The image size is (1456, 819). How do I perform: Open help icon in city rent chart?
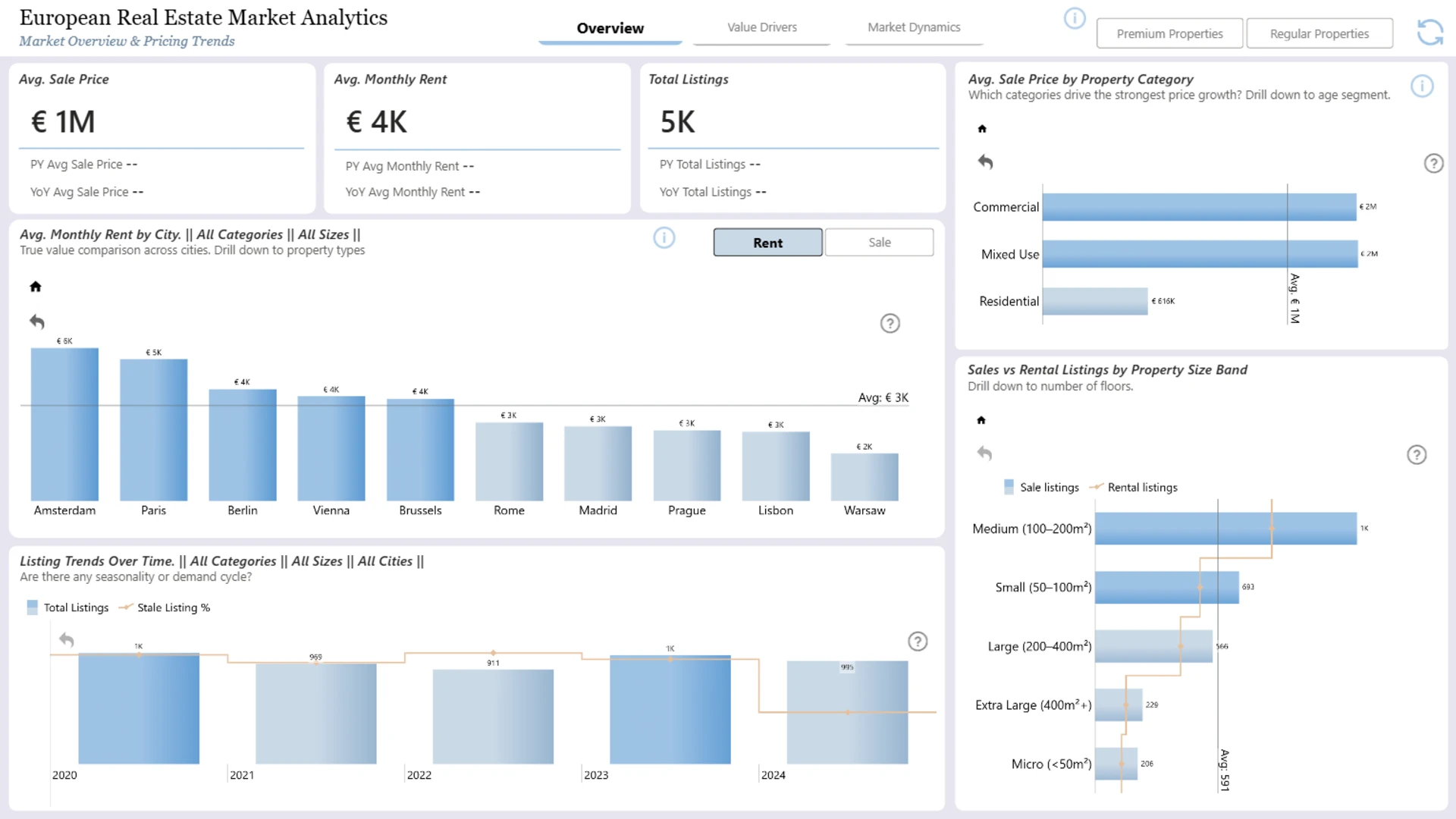click(890, 324)
